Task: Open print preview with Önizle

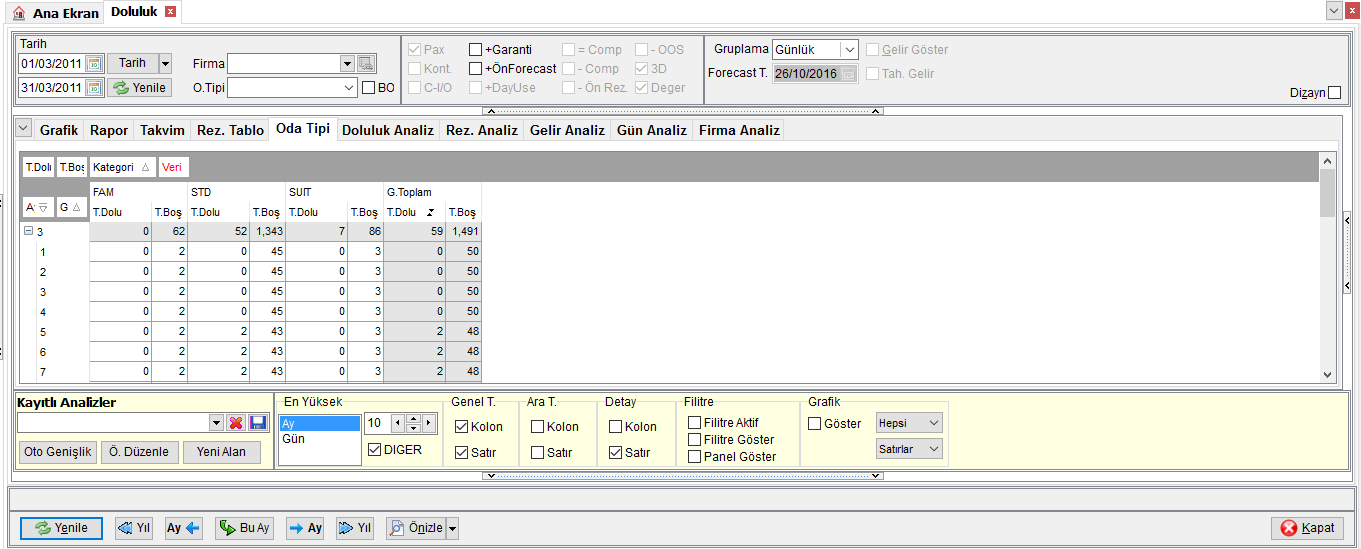Action: (415, 528)
